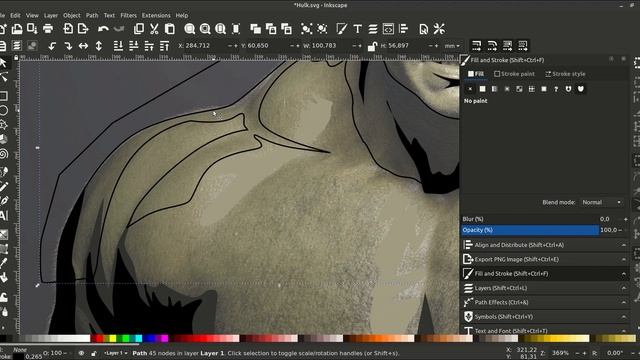Open the mm units dropdown
The width and height of the screenshot is (640, 360).
pos(452,46)
